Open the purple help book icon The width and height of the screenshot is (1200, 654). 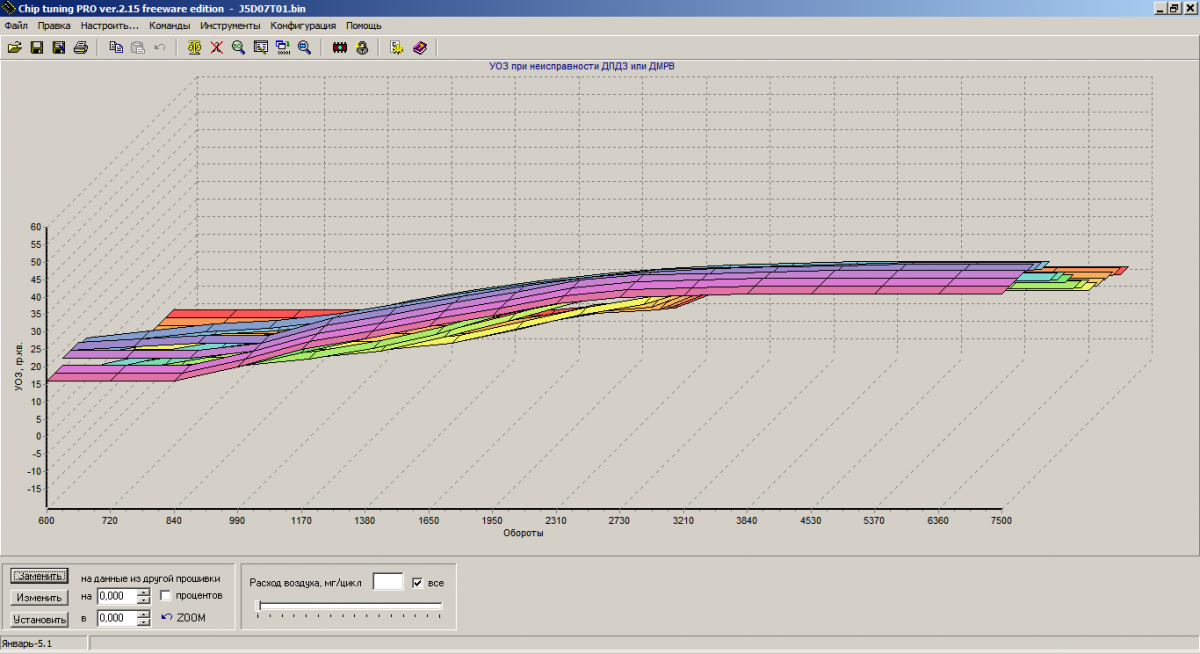click(419, 47)
